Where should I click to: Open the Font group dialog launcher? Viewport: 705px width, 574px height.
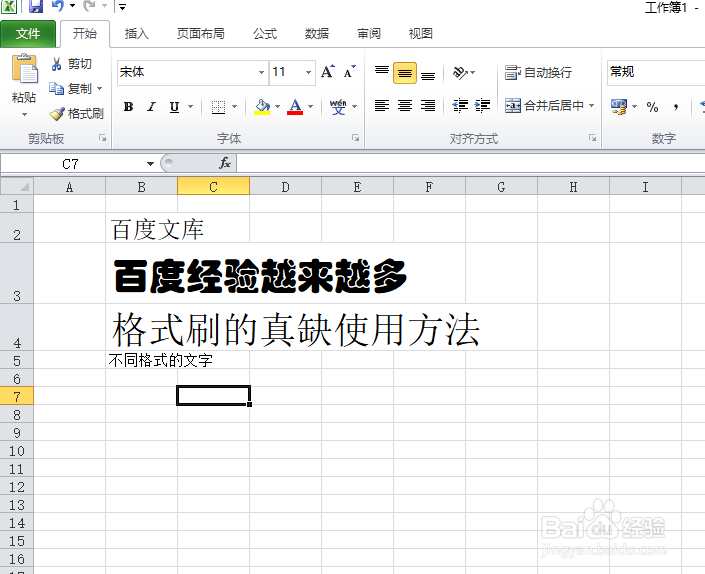tap(355, 138)
